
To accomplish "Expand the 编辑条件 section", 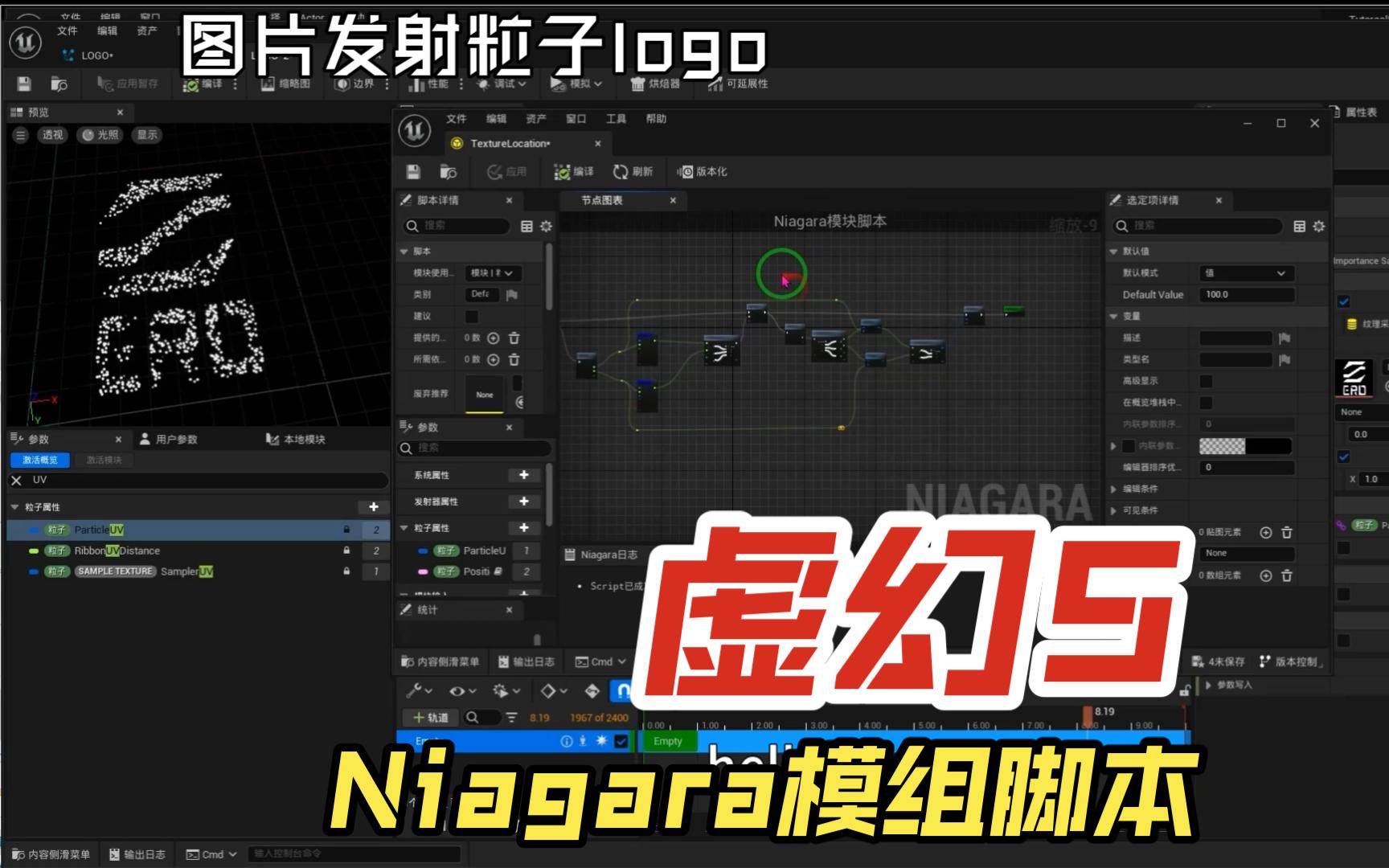I will click(1114, 489).
